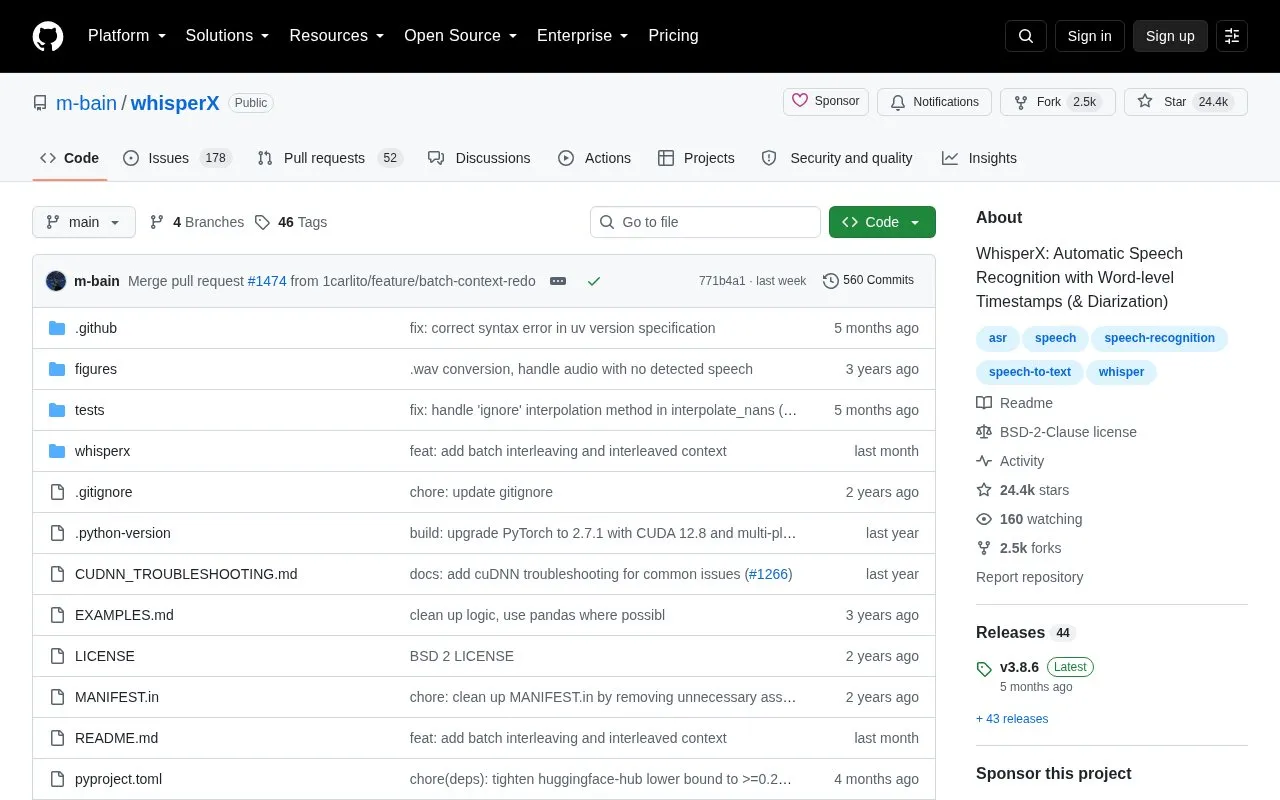Go to the Discussions tab
Screen dimensions: 1280x800
479,158
